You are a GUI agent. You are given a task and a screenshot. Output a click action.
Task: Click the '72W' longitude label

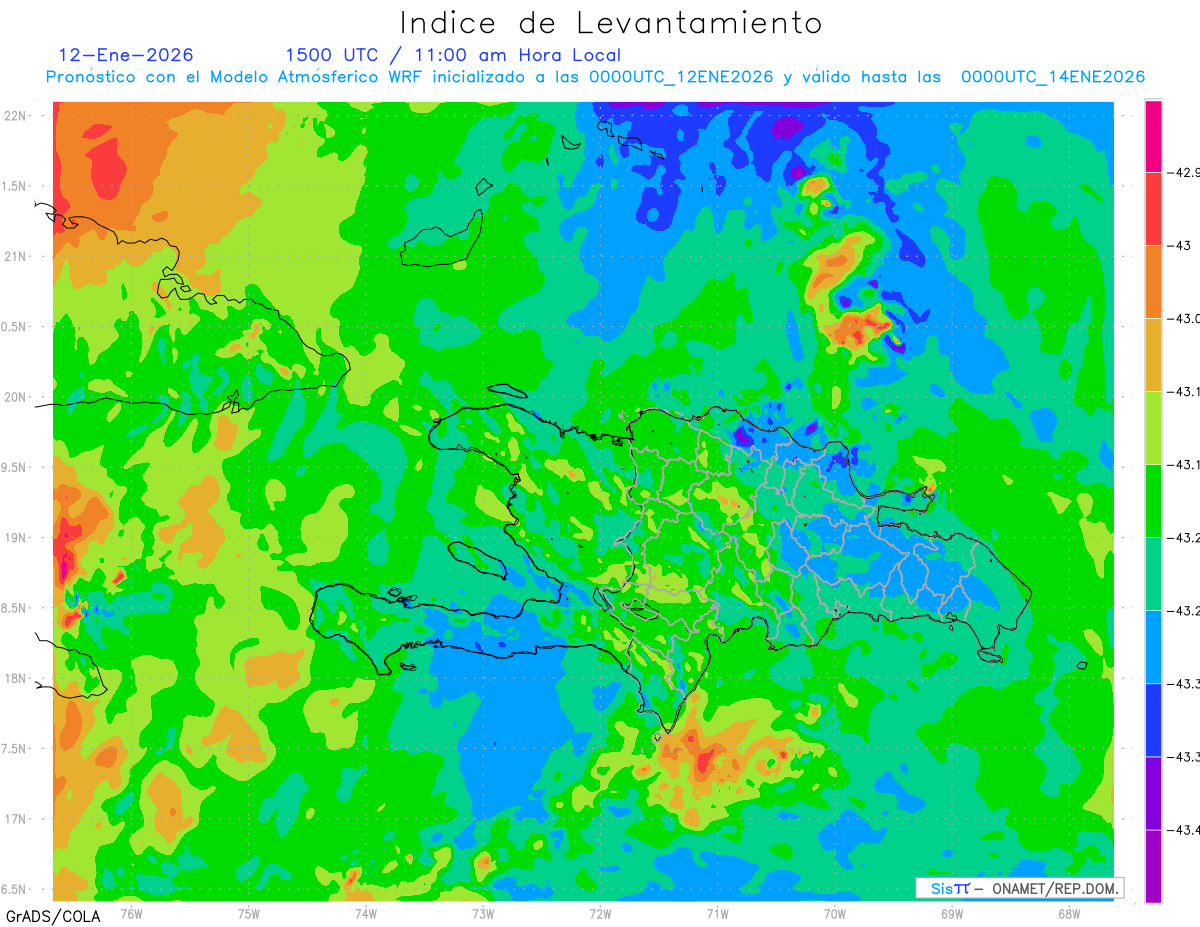[600, 913]
